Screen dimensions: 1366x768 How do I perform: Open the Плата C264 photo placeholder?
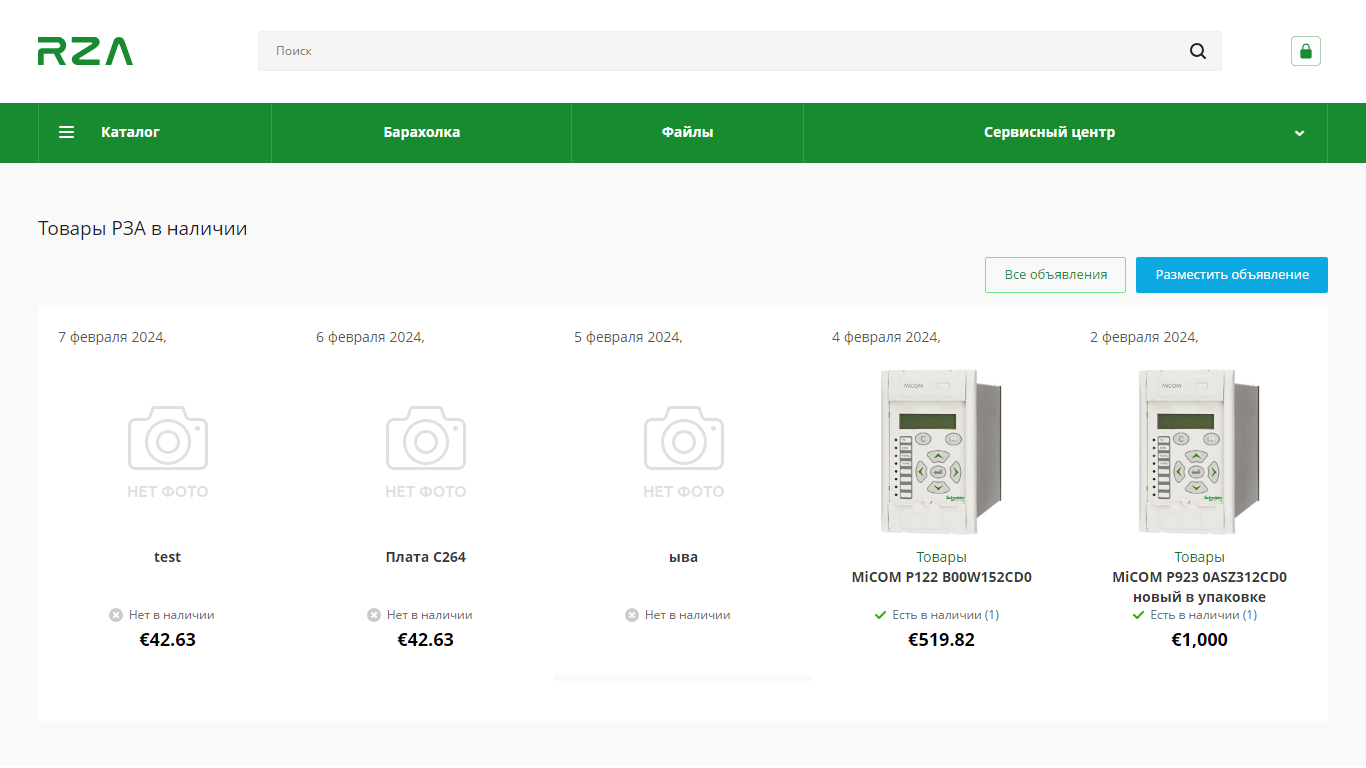426,452
